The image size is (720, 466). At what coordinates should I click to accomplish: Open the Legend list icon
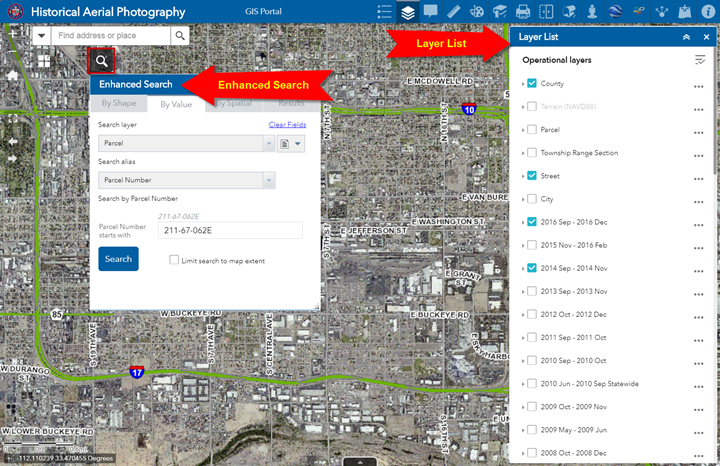click(x=384, y=12)
